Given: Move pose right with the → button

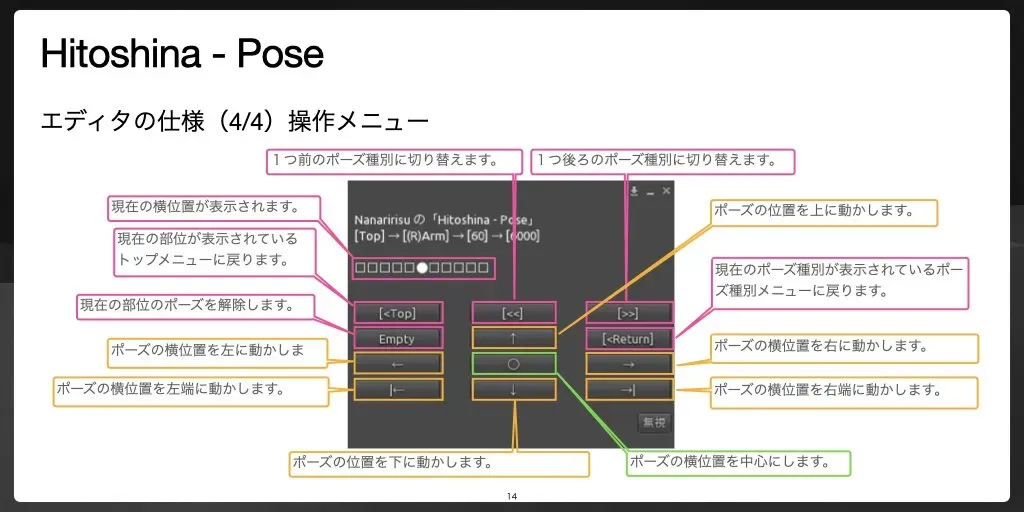Looking at the screenshot, I should (629, 364).
